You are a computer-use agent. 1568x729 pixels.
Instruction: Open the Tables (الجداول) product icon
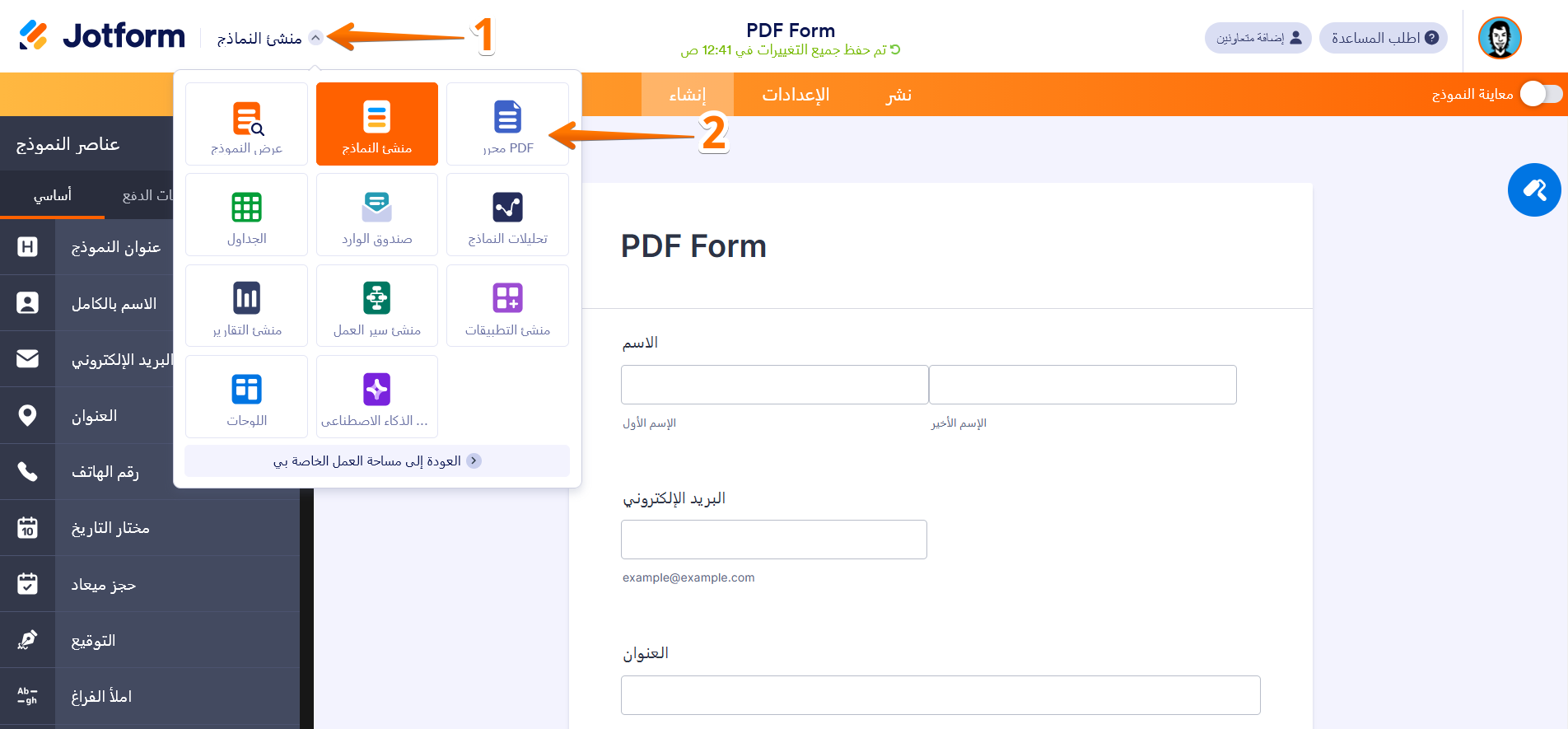coord(246,214)
